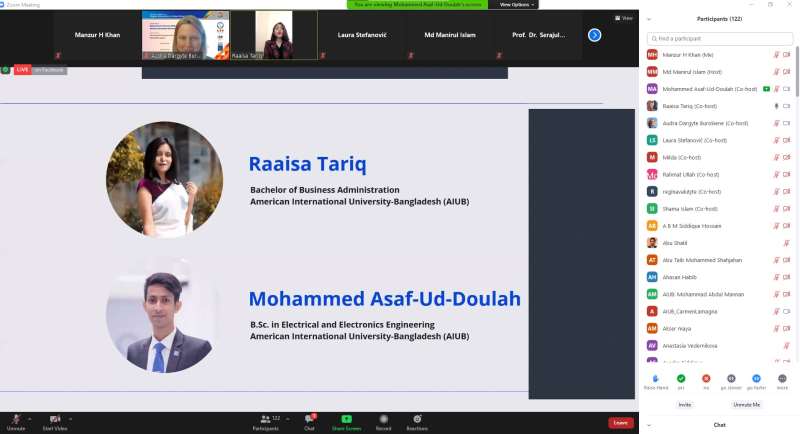Collapse the Chat panel chevron
The image size is (800, 434).
tap(649, 425)
